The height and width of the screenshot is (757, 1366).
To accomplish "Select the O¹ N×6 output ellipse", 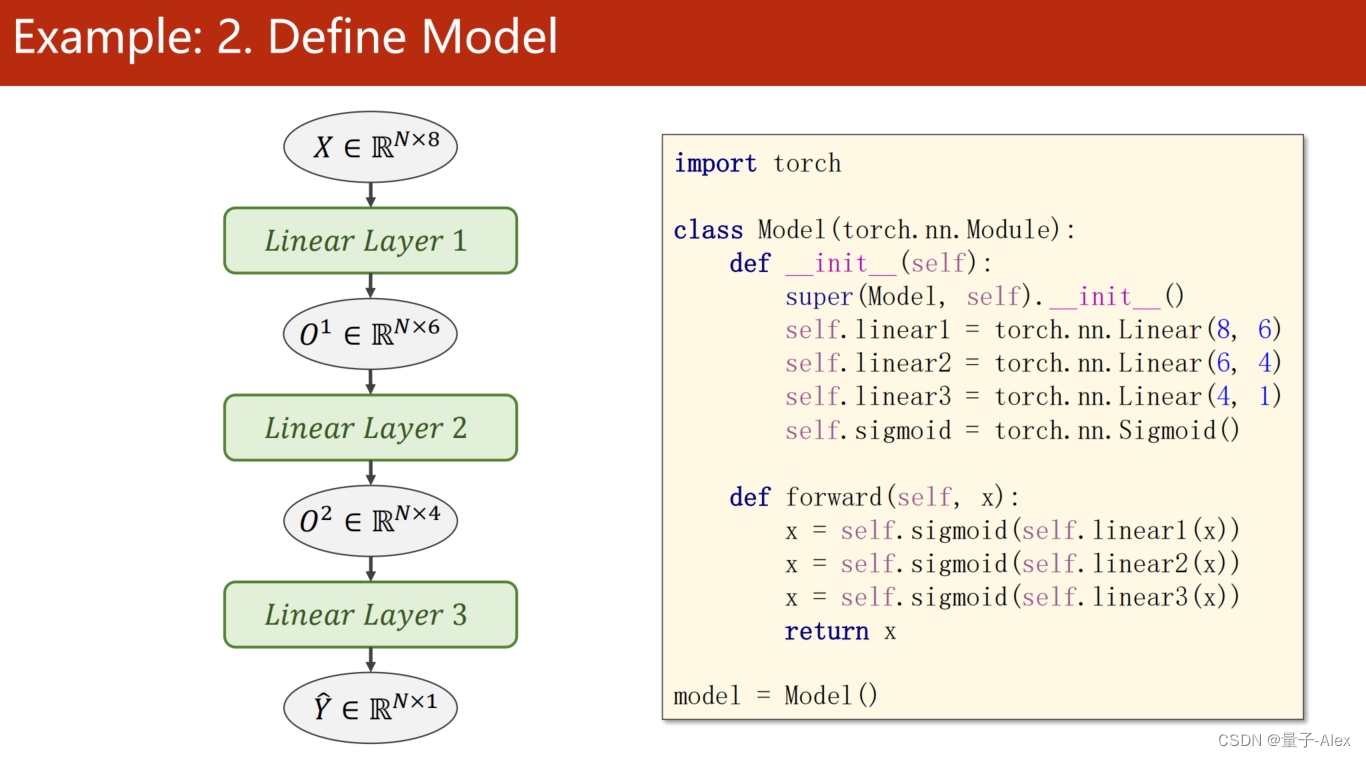I will [x=371, y=334].
